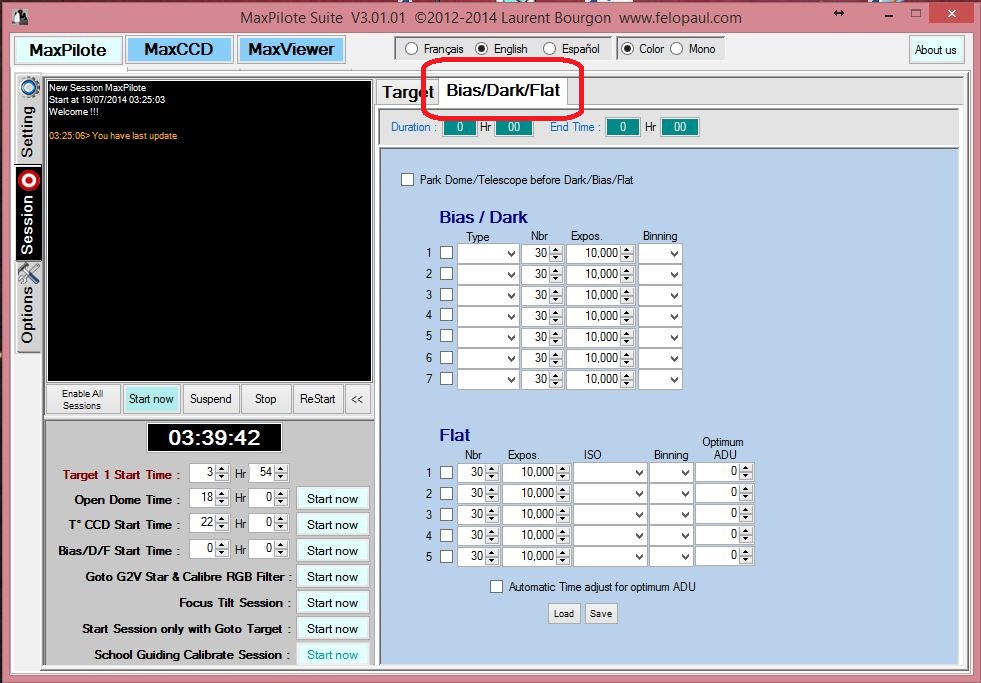Check Flat row 1 checkbox
Image resolution: width=981 pixels, height=683 pixels.
446,472
